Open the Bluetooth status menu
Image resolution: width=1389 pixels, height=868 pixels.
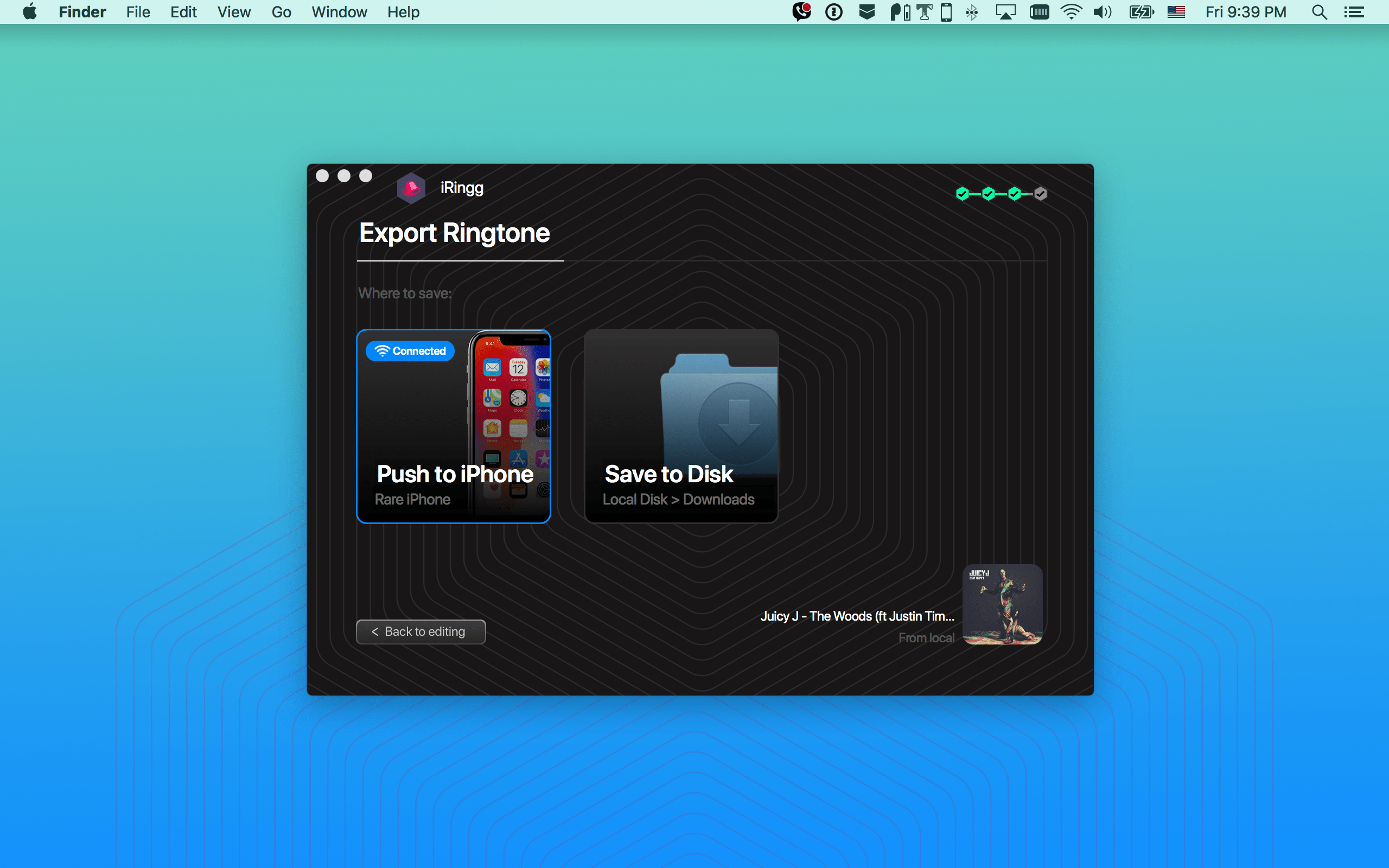pos(972,12)
